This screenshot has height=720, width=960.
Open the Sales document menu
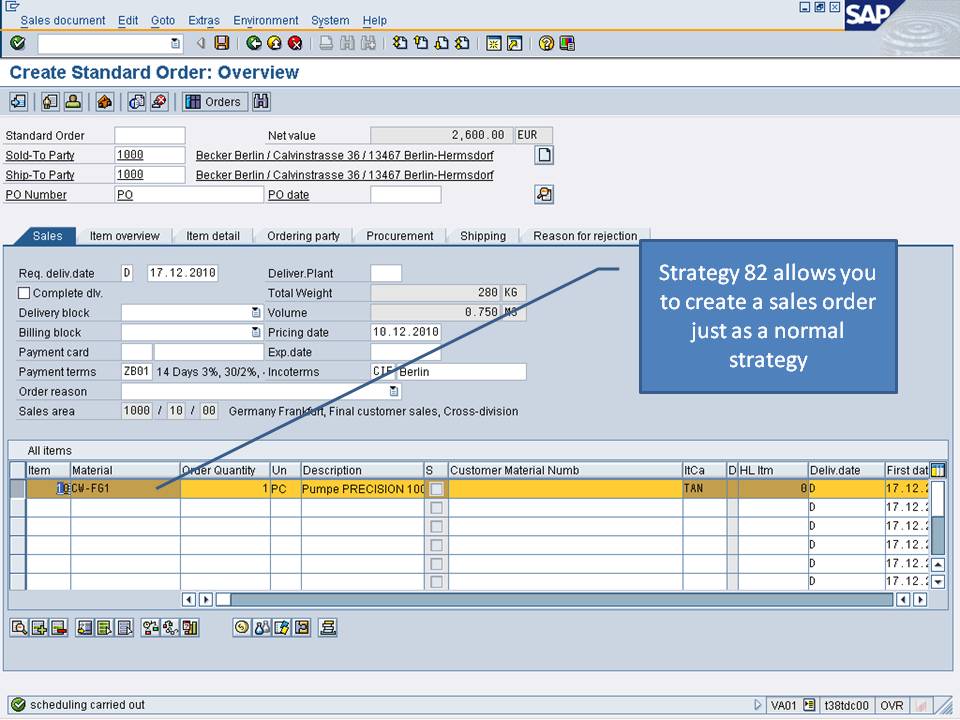[x=62, y=20]
